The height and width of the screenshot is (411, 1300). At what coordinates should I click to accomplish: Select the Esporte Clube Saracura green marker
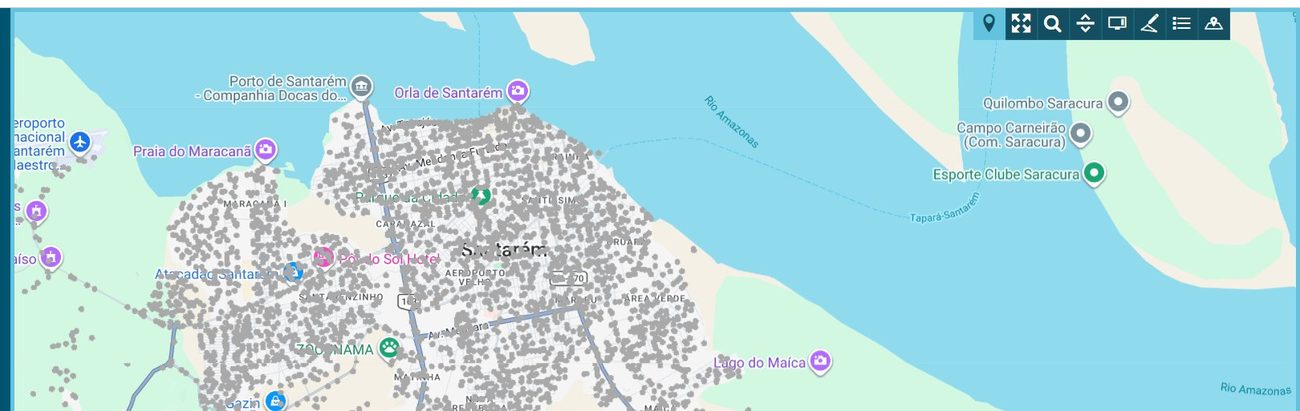pyautogui.click(x=1094, y=173)
